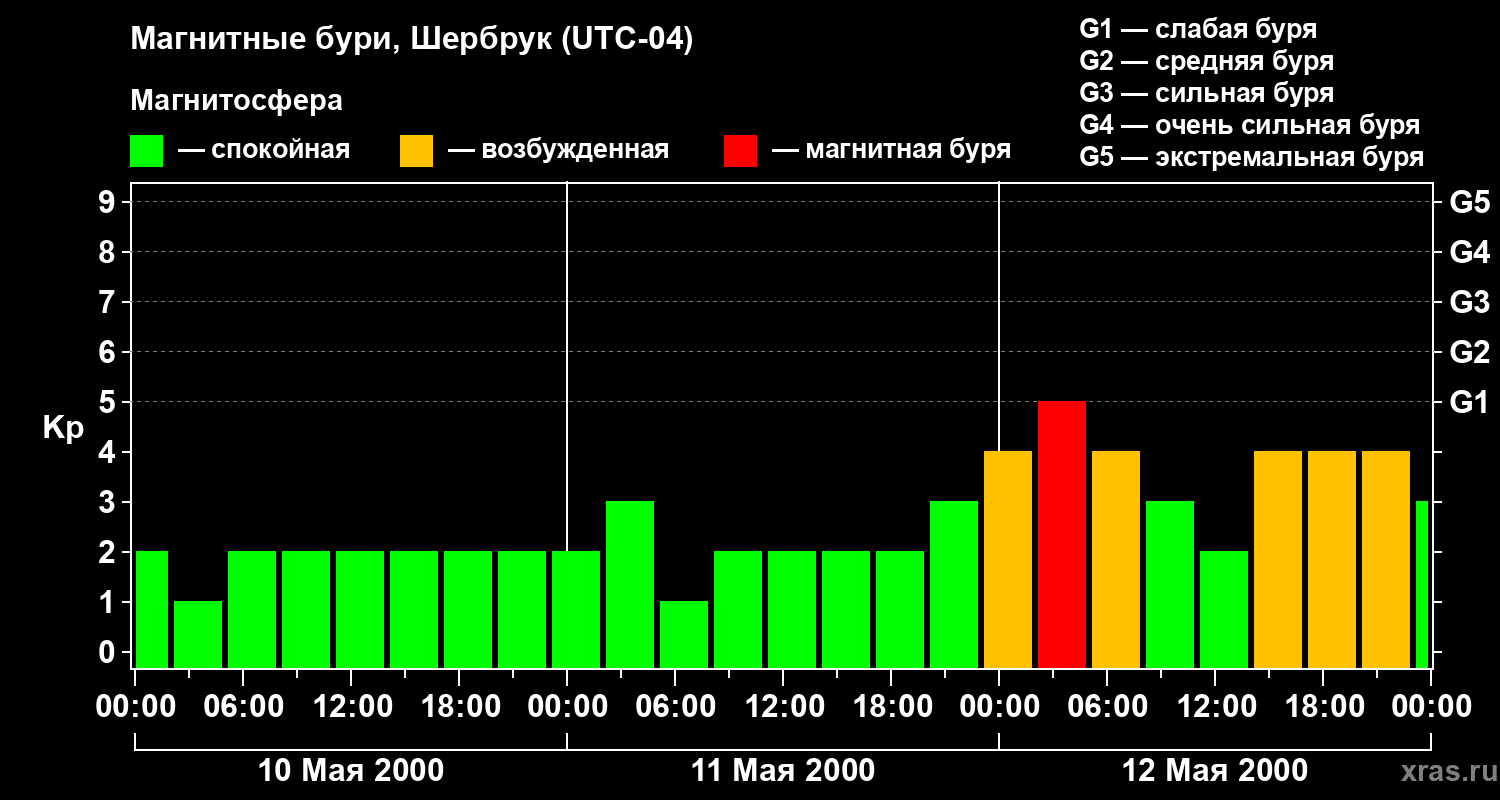
Task: Click the '12 Мая 2000' date label
Action: point(1215,771)
